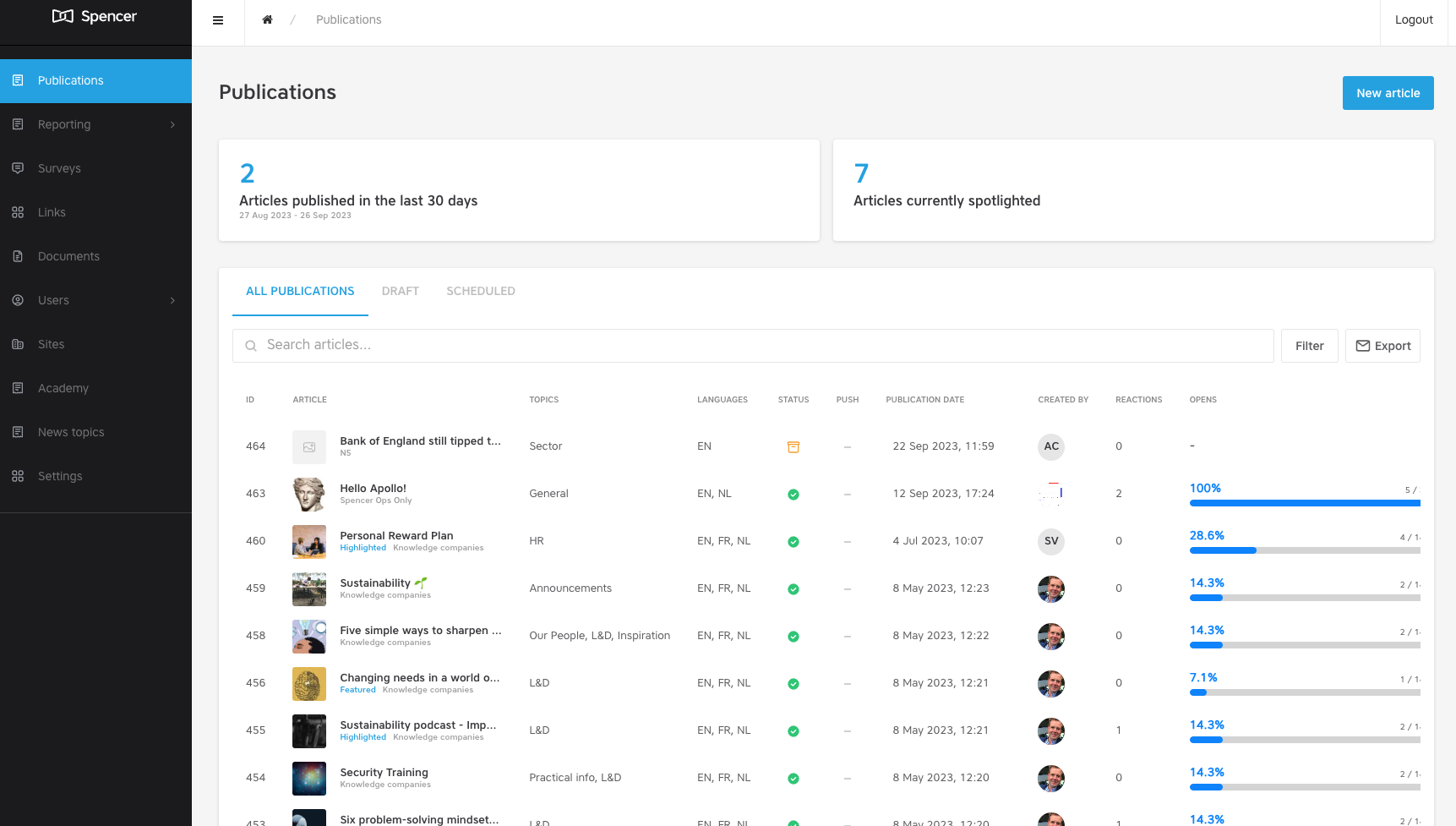Screen dimensions: 1456x826
Task: Click published status check for Security Training
Action: coord(793,779)
